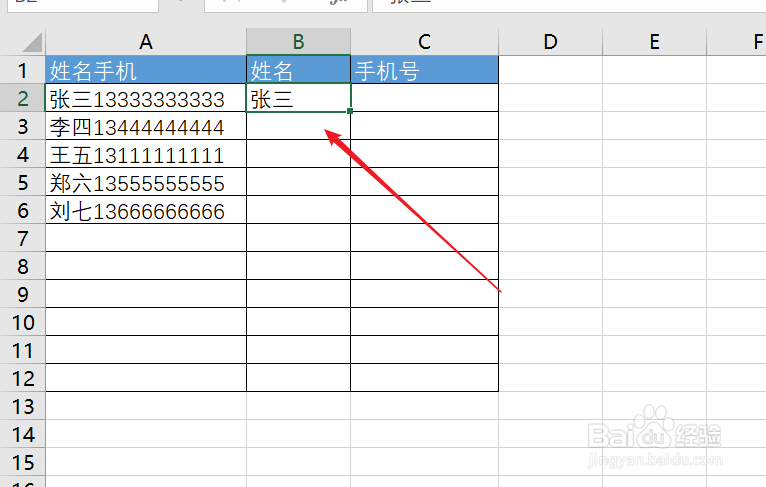Select cell 李四13444444444
Viewport: 766px width, 487px height.
(x=146, y=127)
